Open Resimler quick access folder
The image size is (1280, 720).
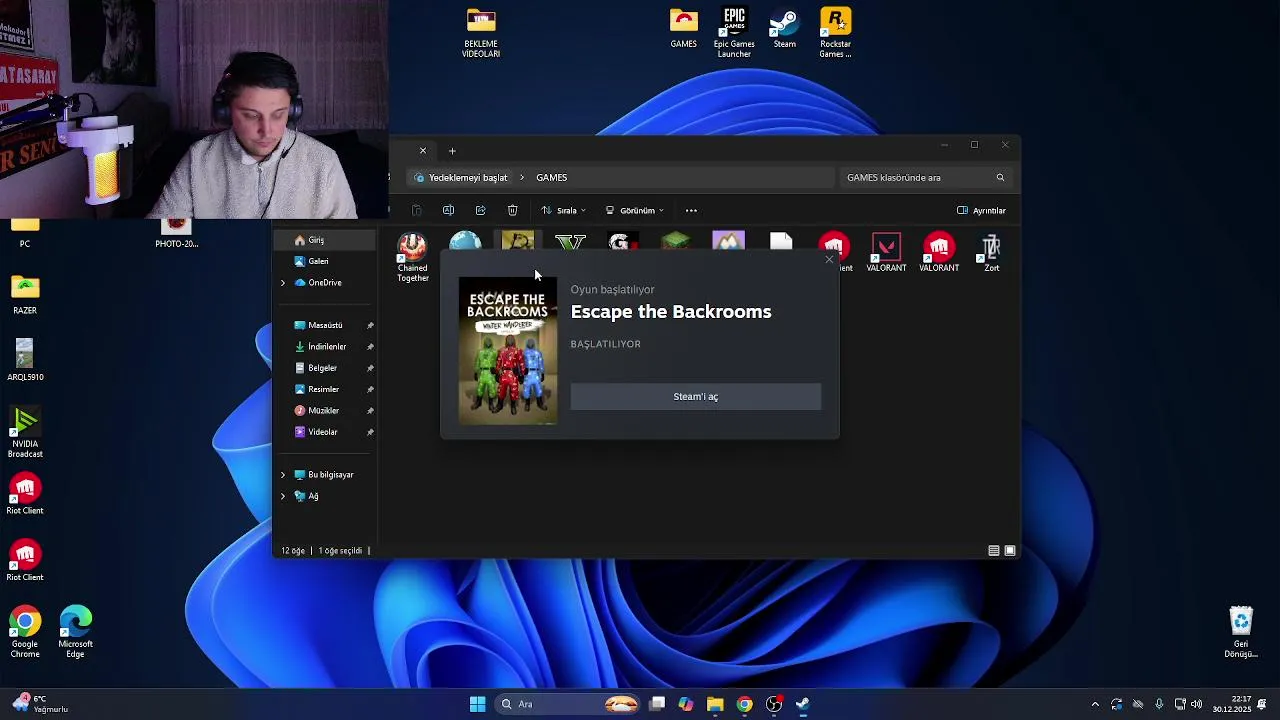pyautogui.click(x=323, y=389)
